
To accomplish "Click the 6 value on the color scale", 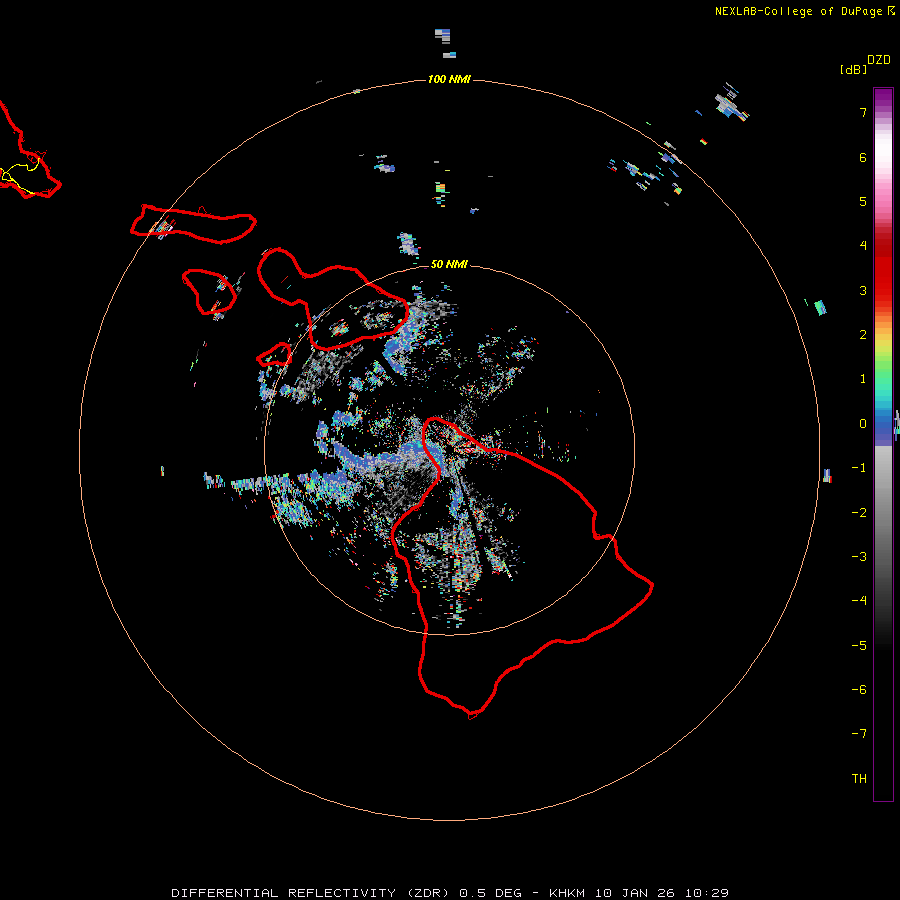I will click(x=863, y=157).
